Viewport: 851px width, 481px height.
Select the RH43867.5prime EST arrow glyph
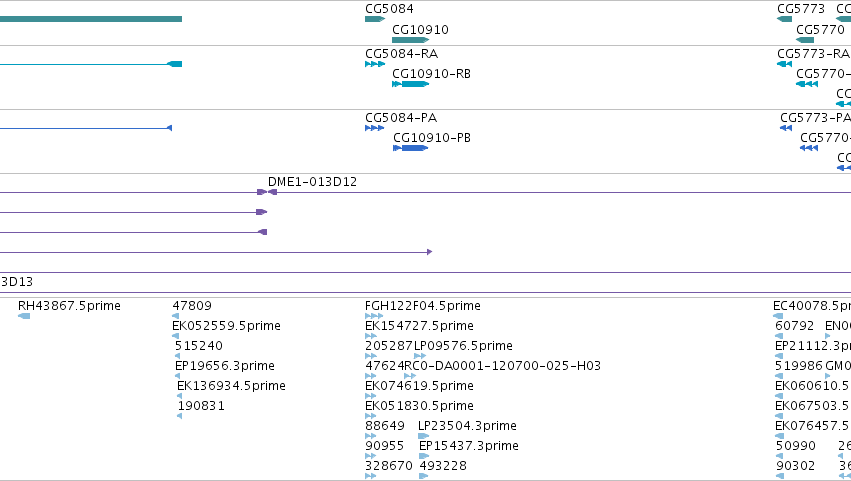[x=24, y=316]
